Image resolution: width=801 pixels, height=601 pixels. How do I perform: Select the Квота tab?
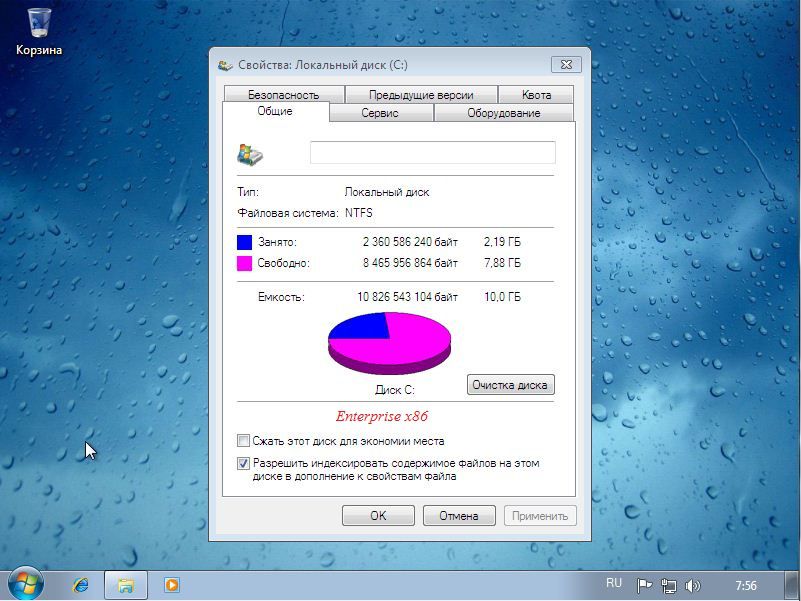click(x=536, y=95)
